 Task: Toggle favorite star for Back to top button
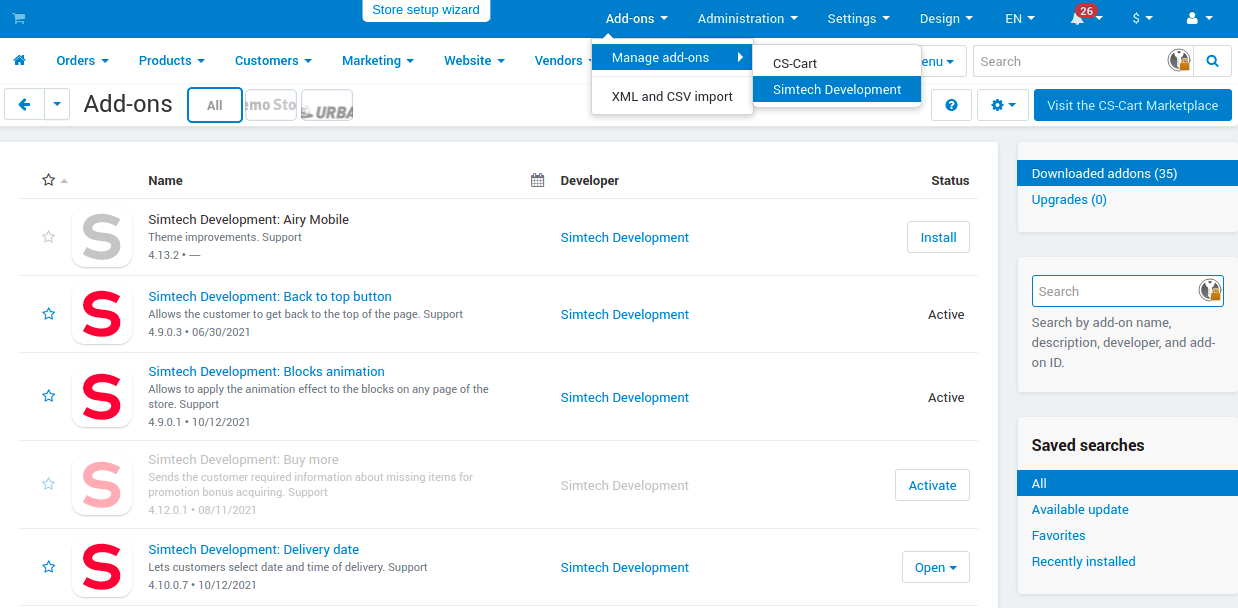(48, 314)
